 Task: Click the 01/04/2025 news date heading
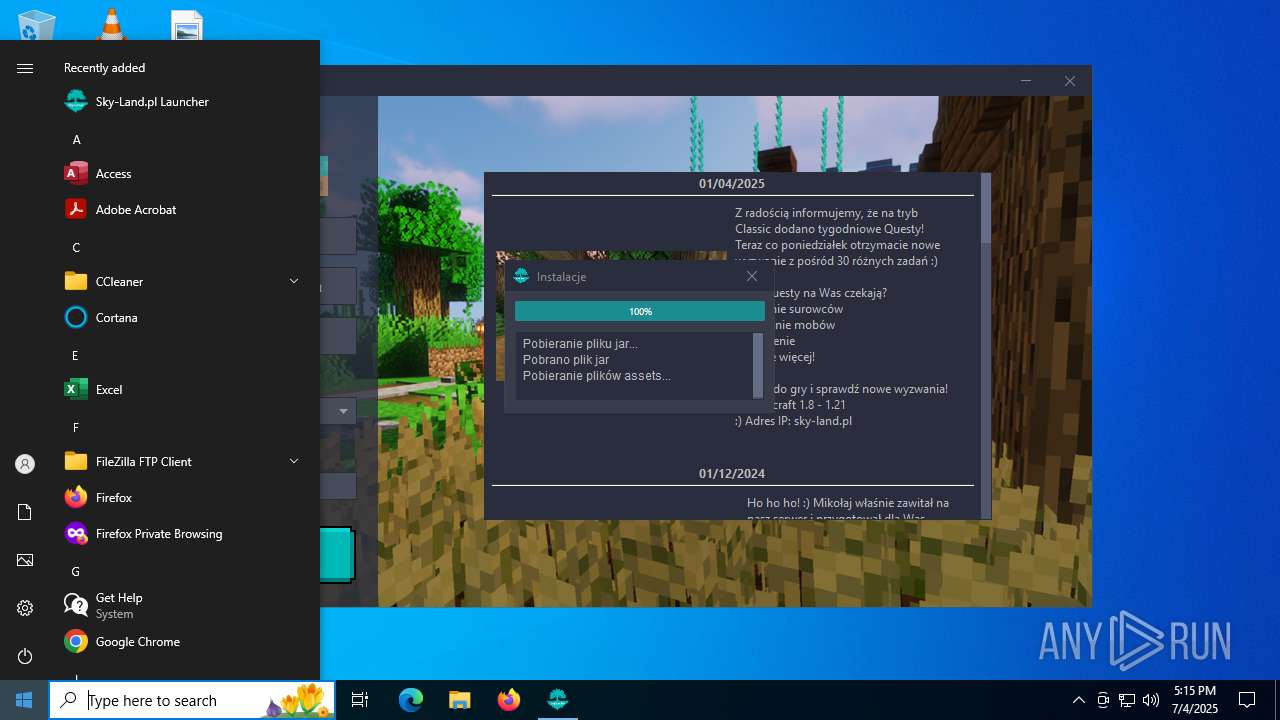[x=732, y=184]
